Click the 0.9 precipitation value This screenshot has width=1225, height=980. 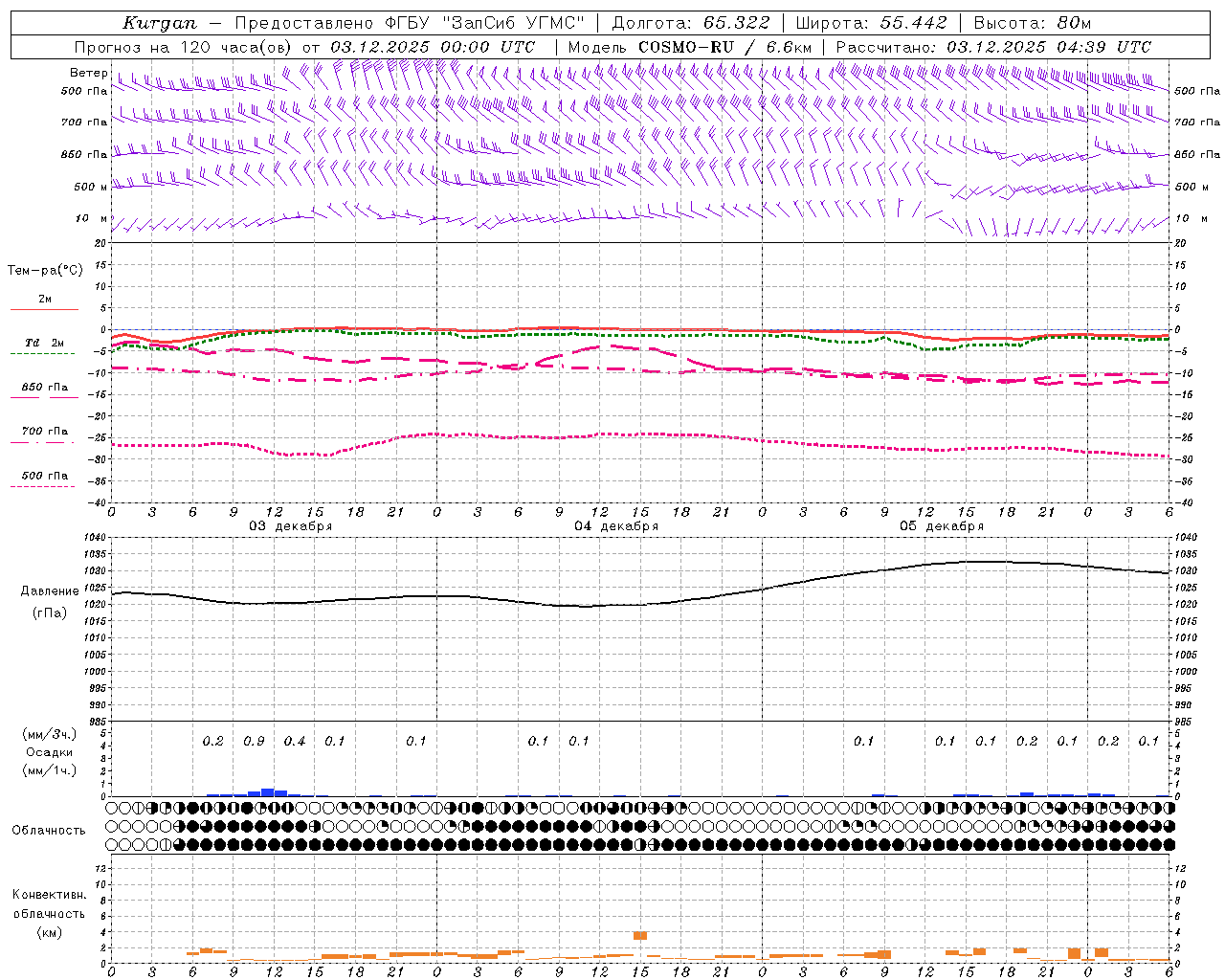[254, 741]
